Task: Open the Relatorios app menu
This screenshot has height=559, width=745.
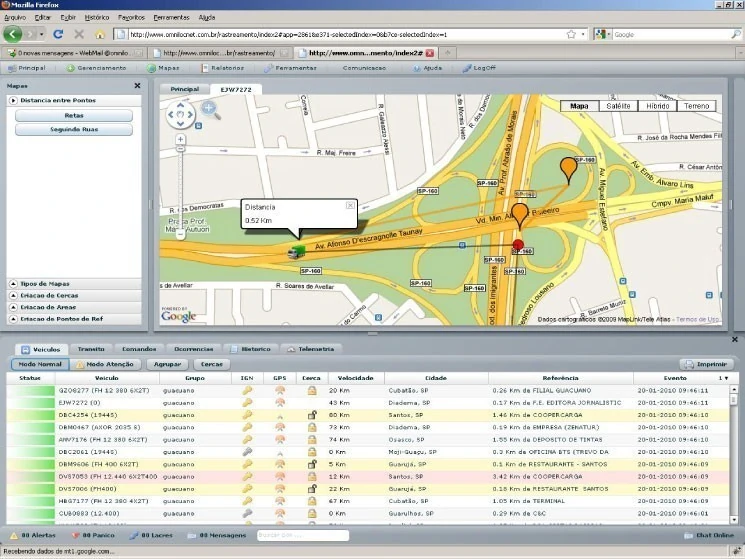Action: [222, 68]
